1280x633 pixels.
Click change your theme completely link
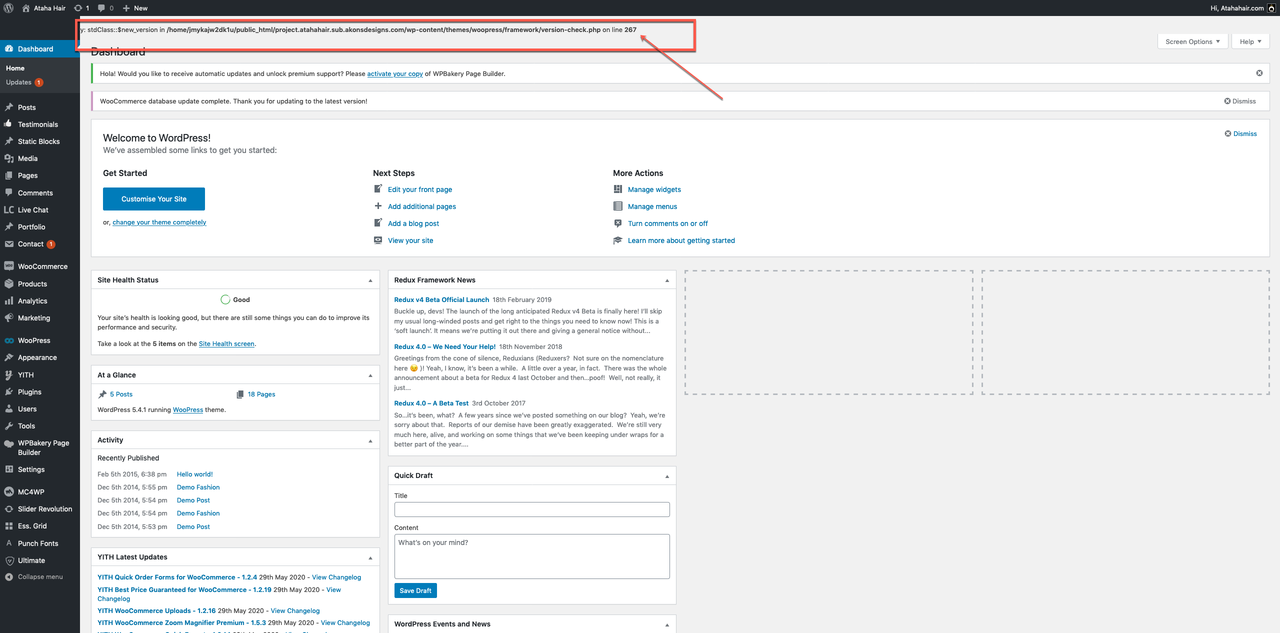tap(159, 222)
